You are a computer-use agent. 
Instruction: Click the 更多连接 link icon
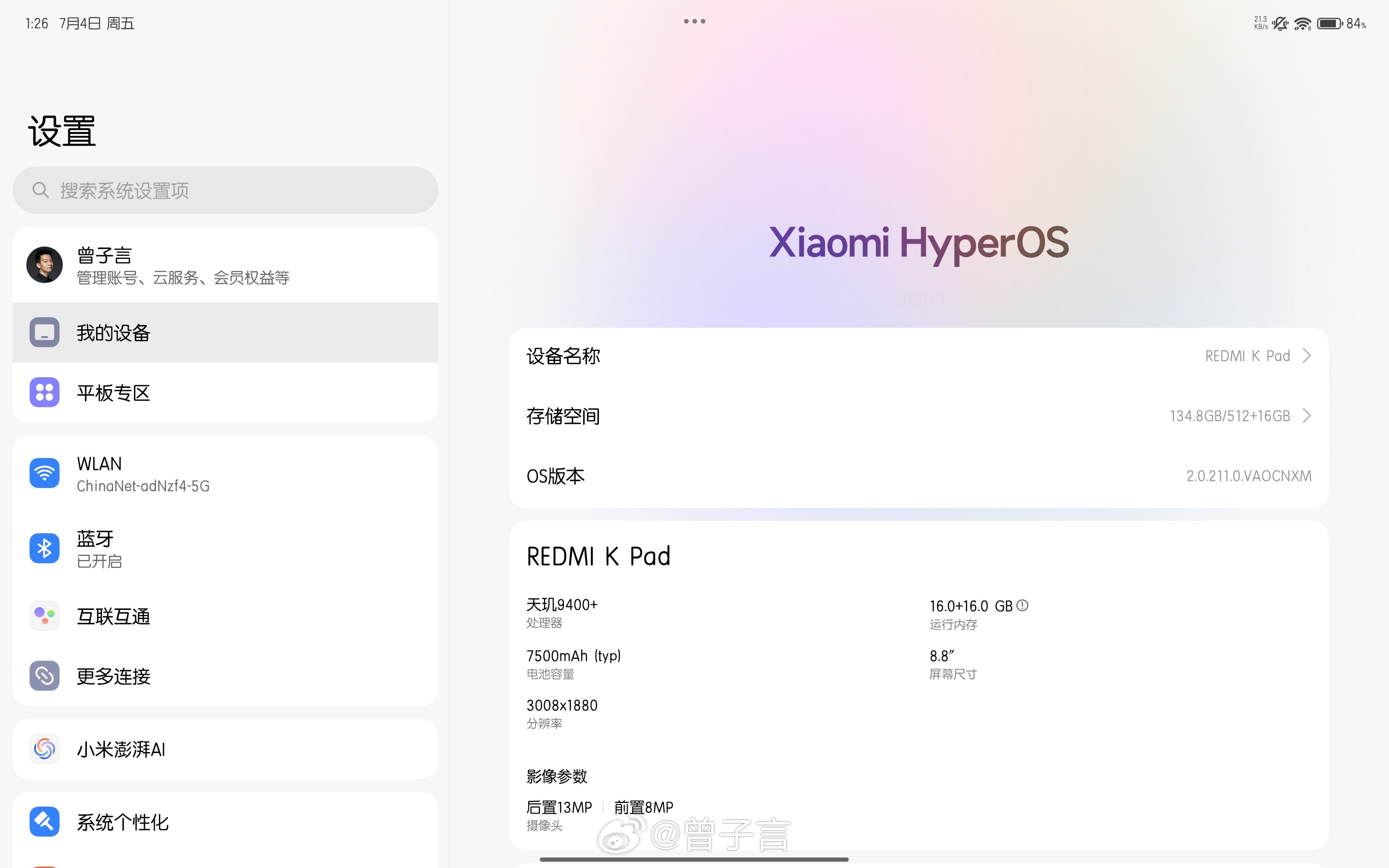click(x=44, y=675)
